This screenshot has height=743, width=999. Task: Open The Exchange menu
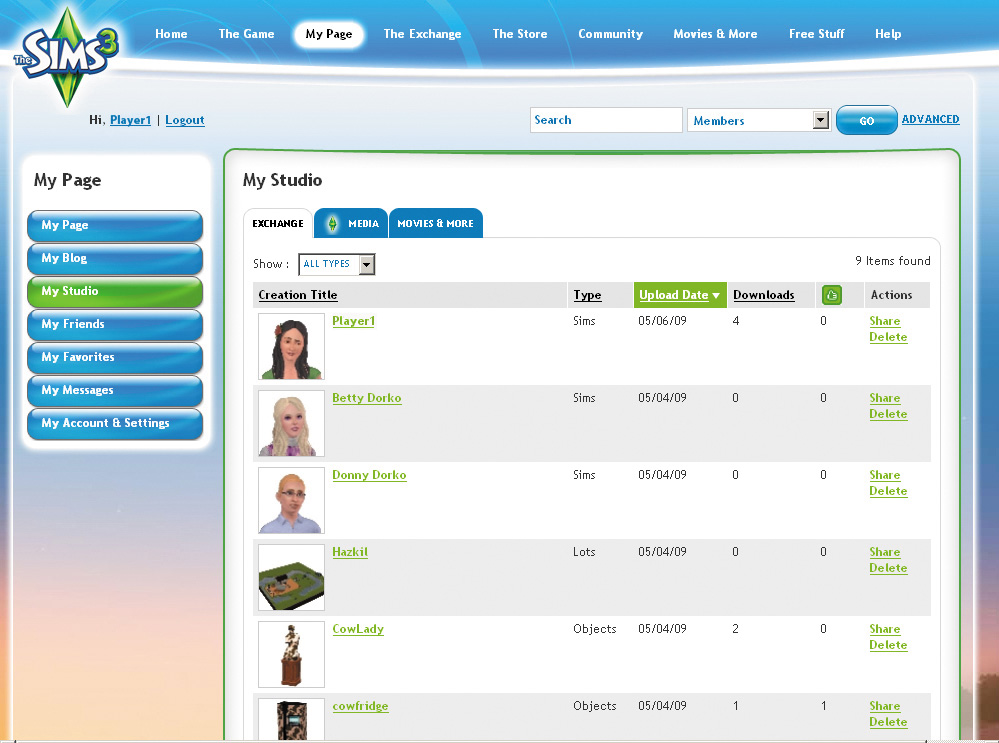pos(422,34)
